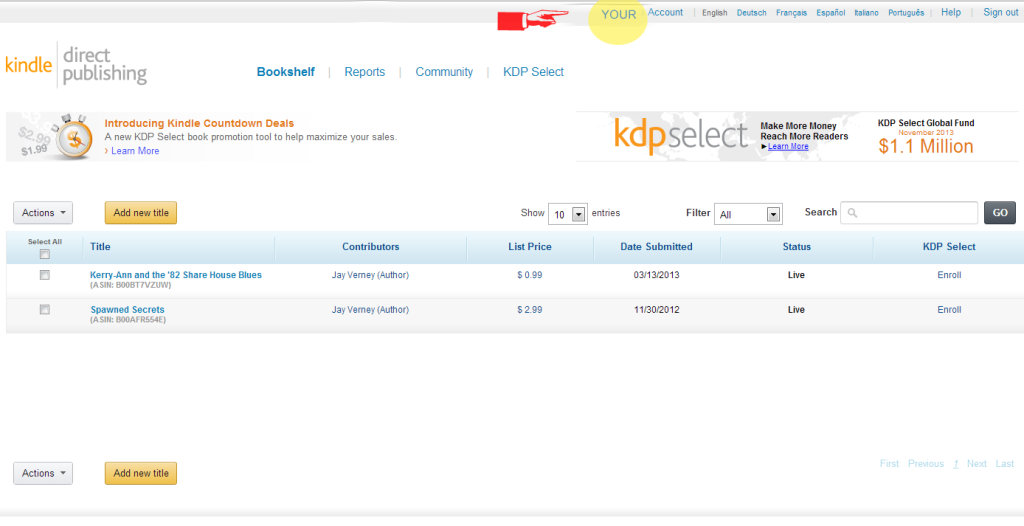
Task: Switch language to Français
Action: tap(792, 12)
